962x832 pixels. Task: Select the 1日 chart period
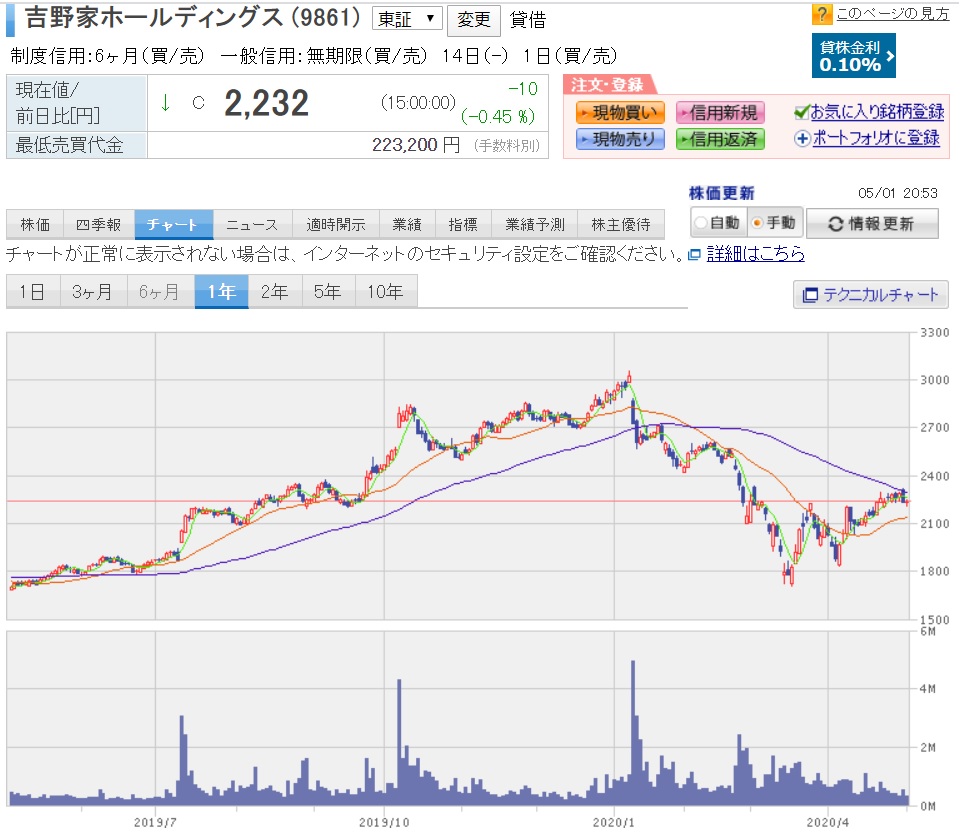tap(33, 291)
